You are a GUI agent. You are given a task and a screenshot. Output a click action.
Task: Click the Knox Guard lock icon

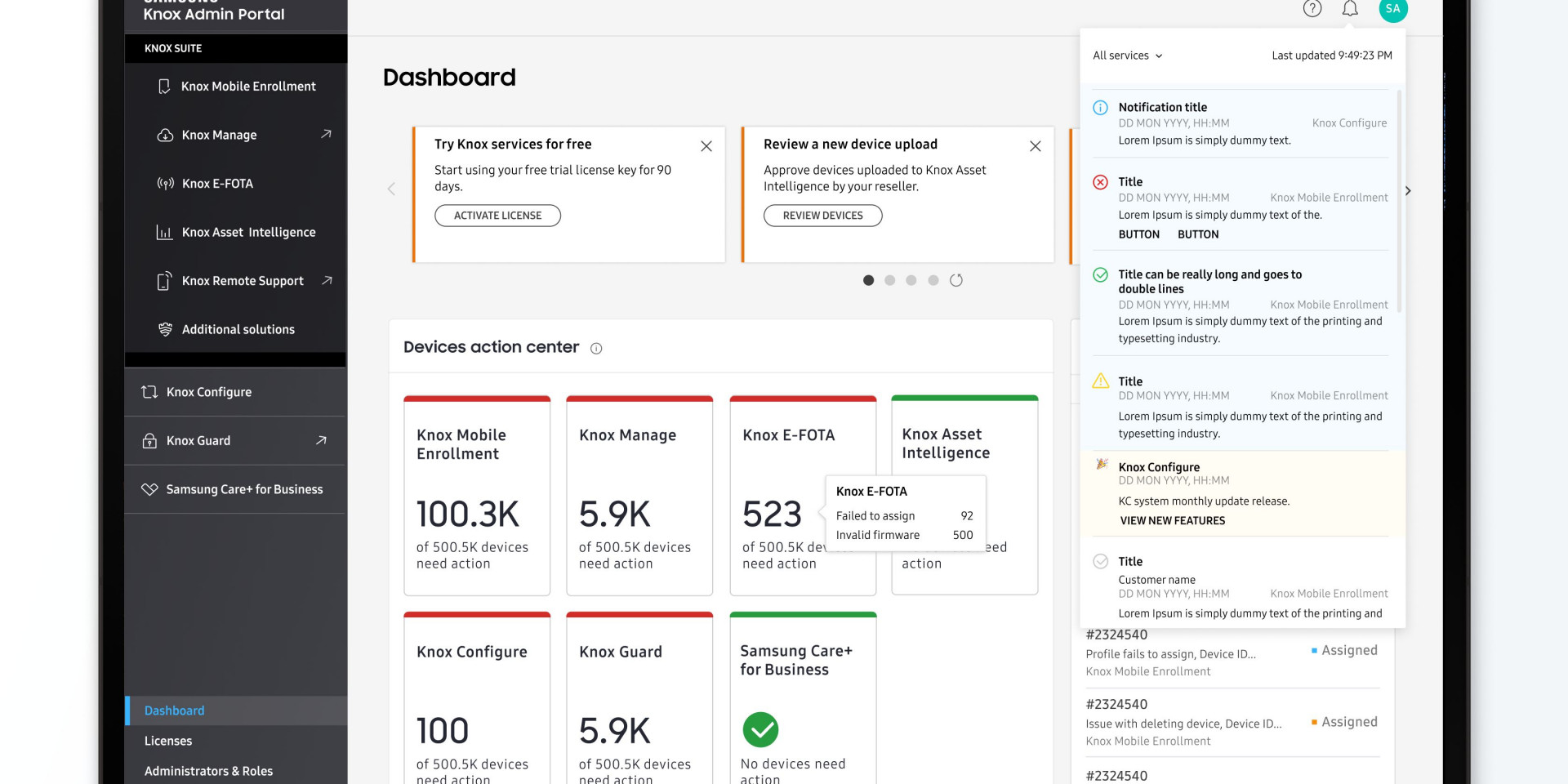[x=149, y=441]
